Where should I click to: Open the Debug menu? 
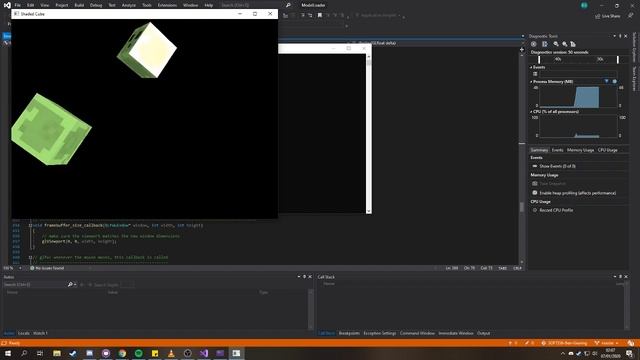(x=96, y=5)
